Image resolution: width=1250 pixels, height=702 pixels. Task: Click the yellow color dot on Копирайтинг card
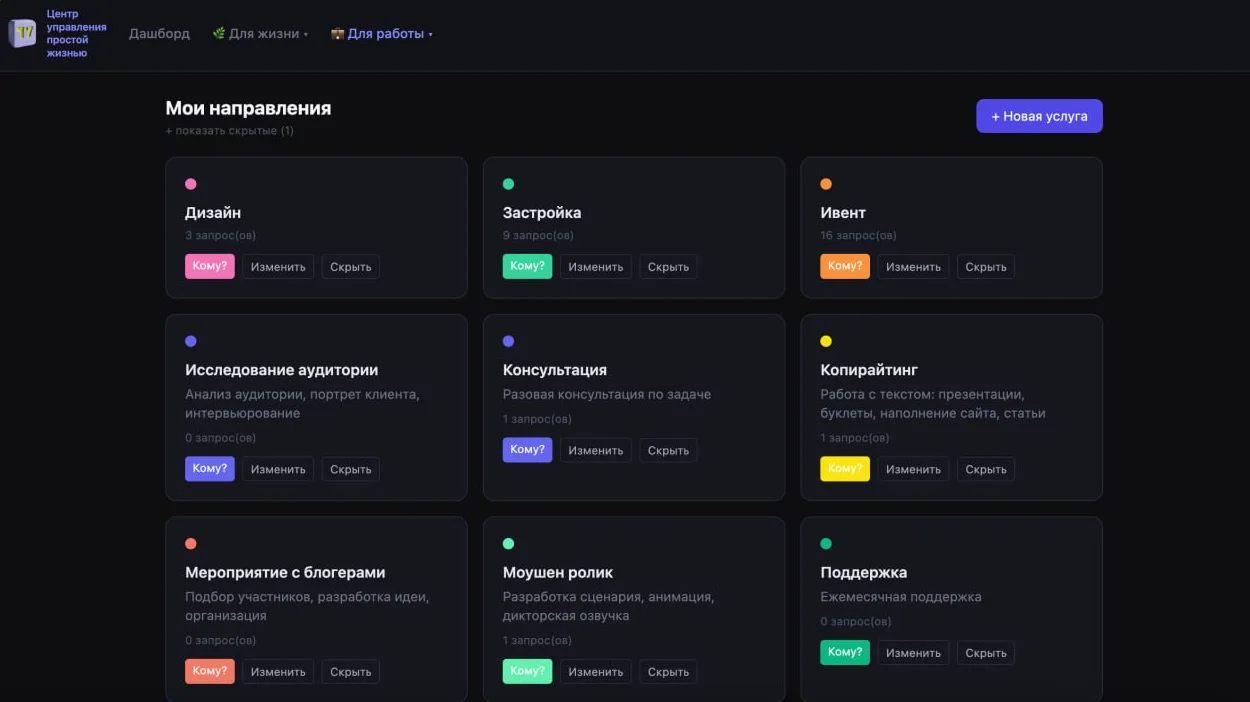[x=826, y=341]
